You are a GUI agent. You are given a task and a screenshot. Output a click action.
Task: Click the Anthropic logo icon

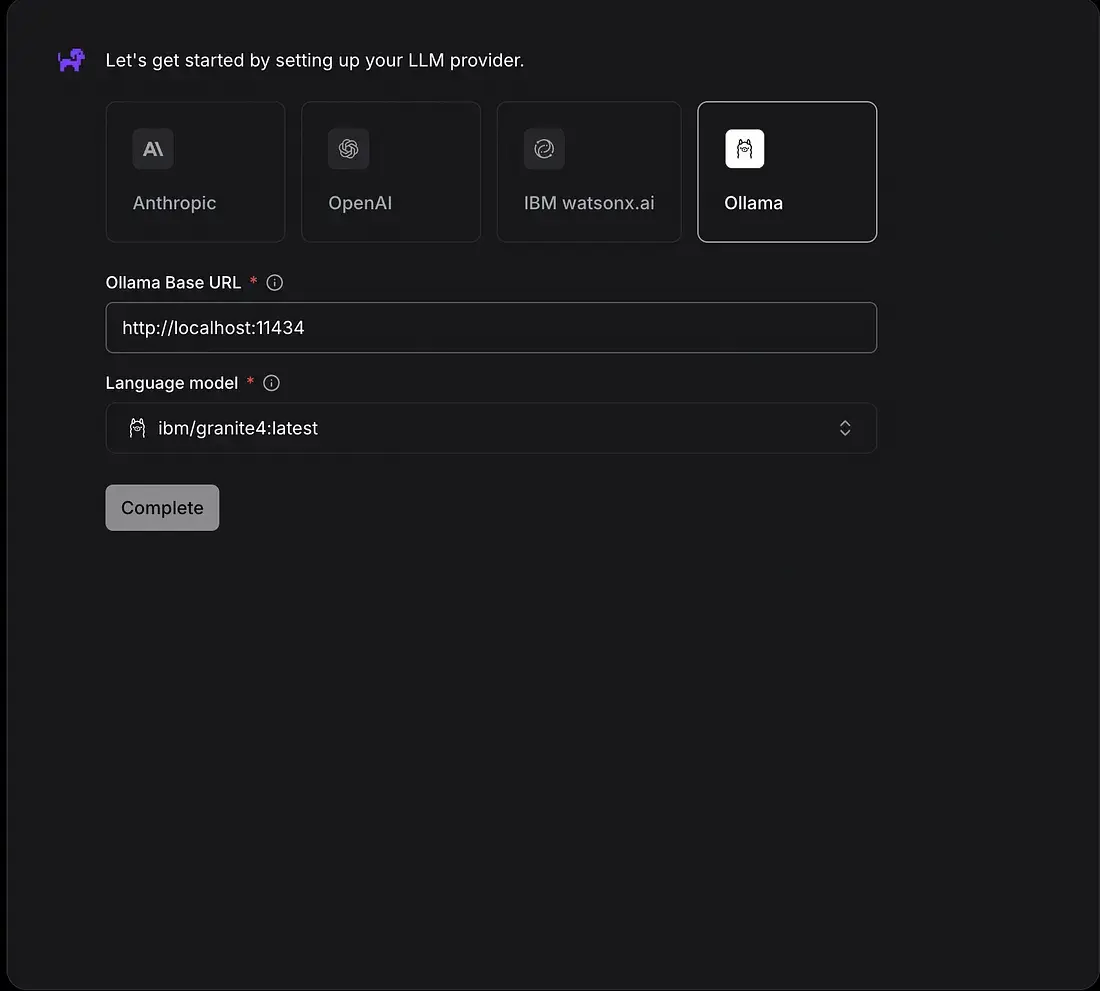(153, 149)
